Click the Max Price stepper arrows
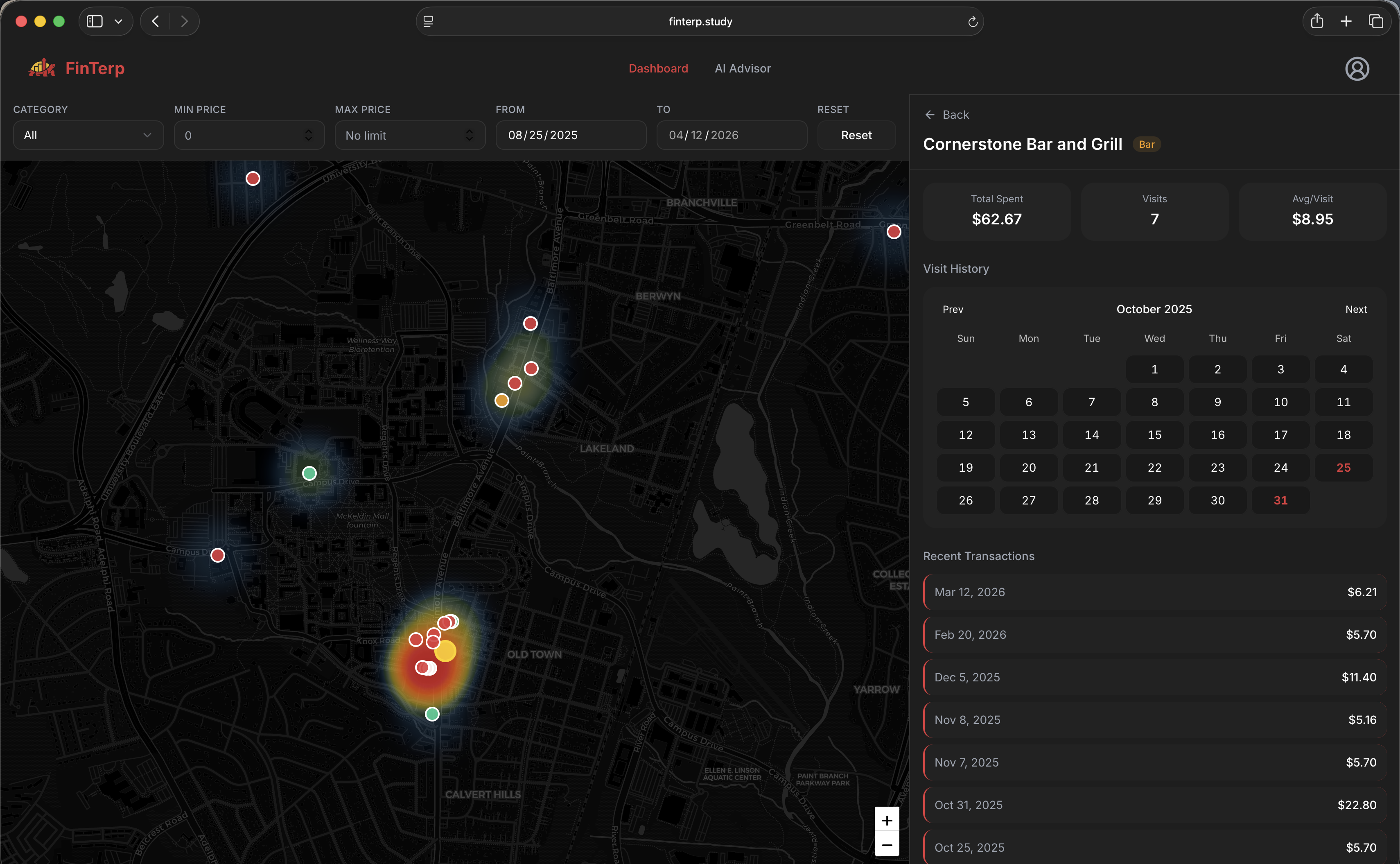Screen dimensions: 1400x864 (469, 136)
